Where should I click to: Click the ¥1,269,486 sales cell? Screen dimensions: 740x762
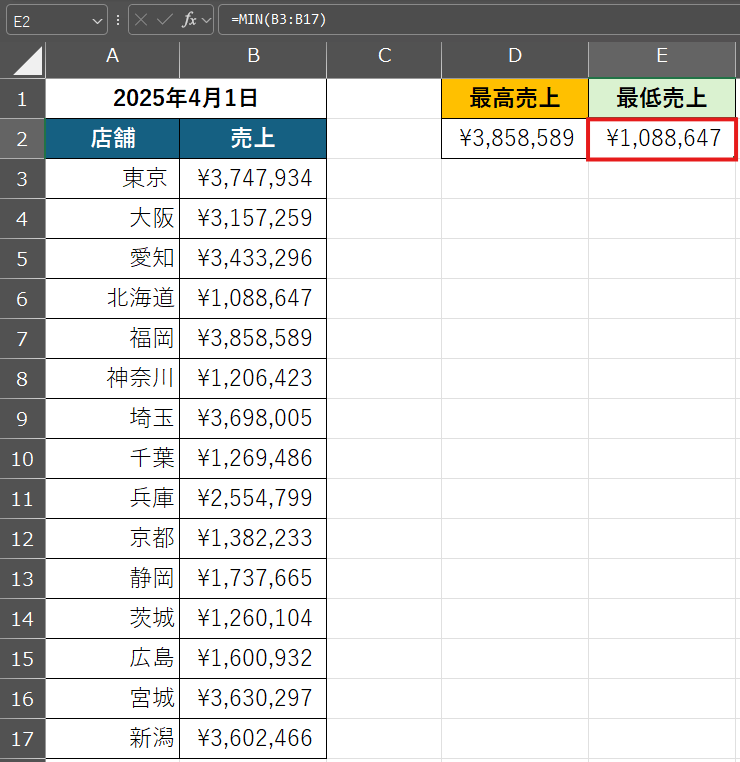pyautogui.click(x=253, y=459)
